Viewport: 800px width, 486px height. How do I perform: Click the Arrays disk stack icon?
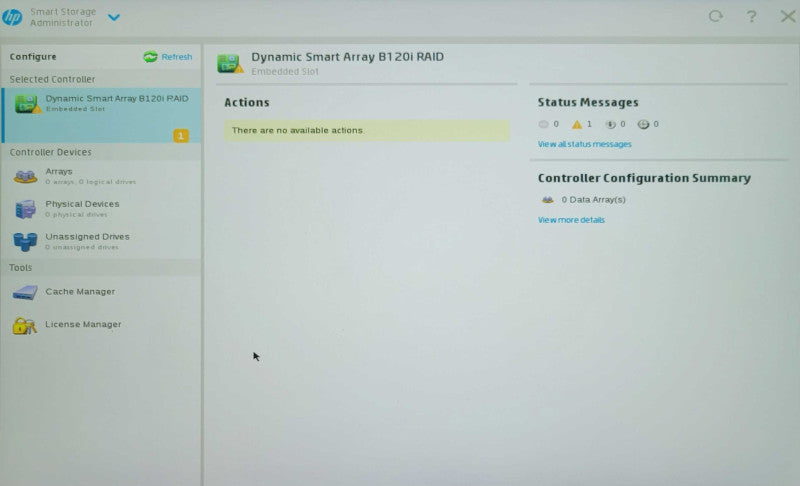pyautogui.click(x=25, y=176)
